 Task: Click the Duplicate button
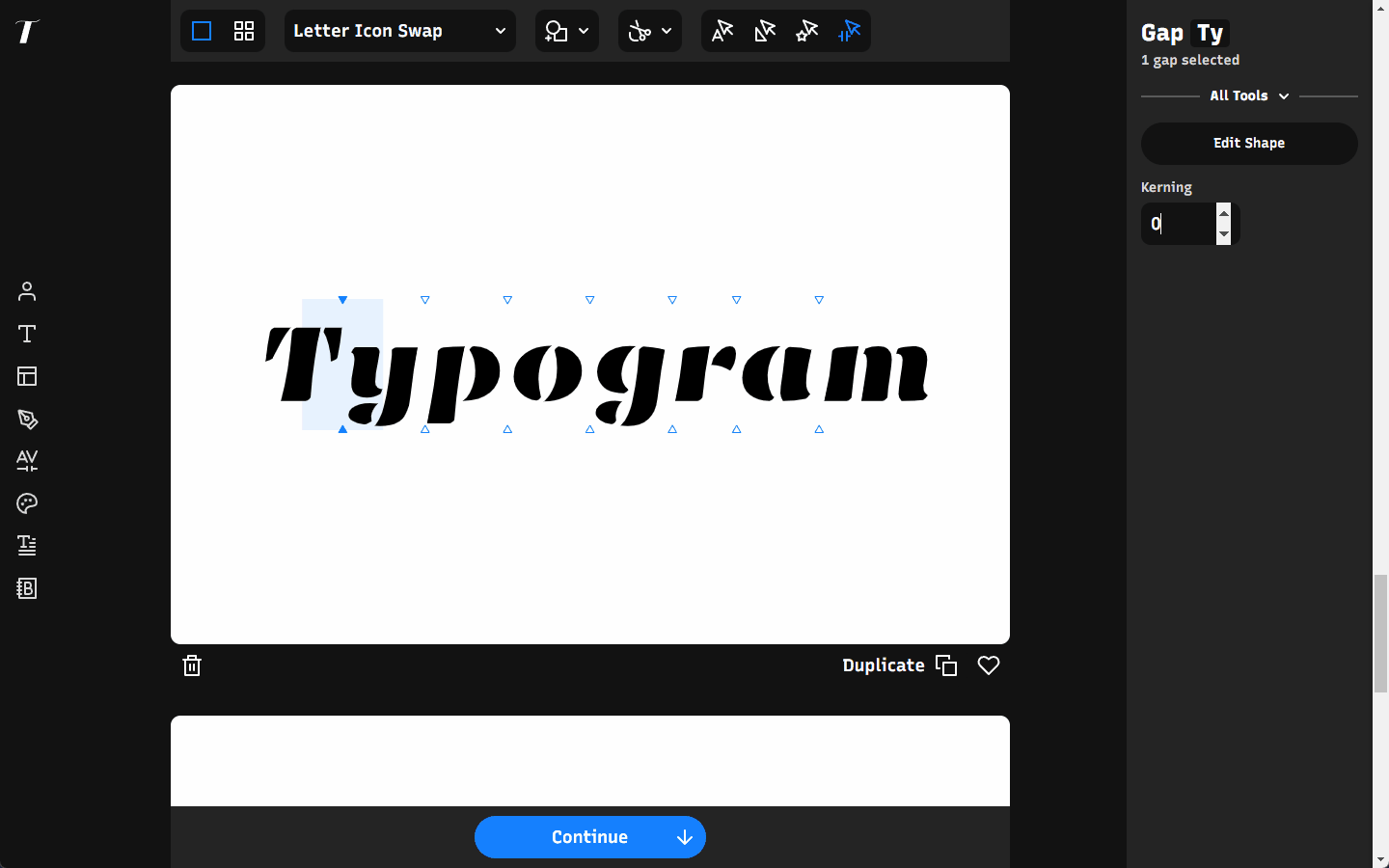899,665
